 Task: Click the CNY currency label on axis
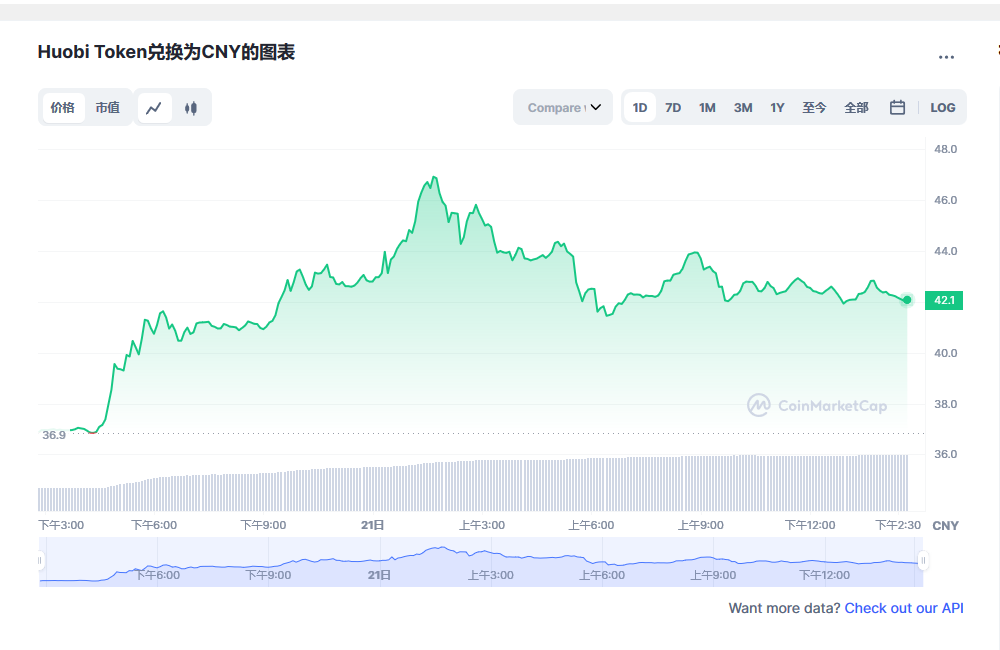click(x=945, y=526)
